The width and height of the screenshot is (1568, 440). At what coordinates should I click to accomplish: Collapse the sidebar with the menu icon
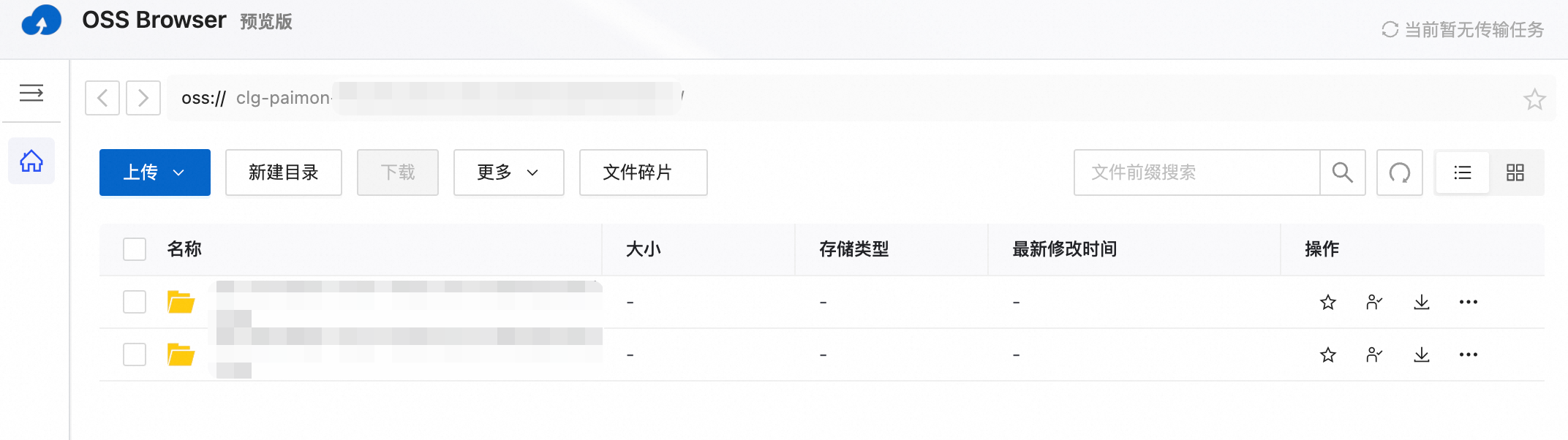click(31, 93)
